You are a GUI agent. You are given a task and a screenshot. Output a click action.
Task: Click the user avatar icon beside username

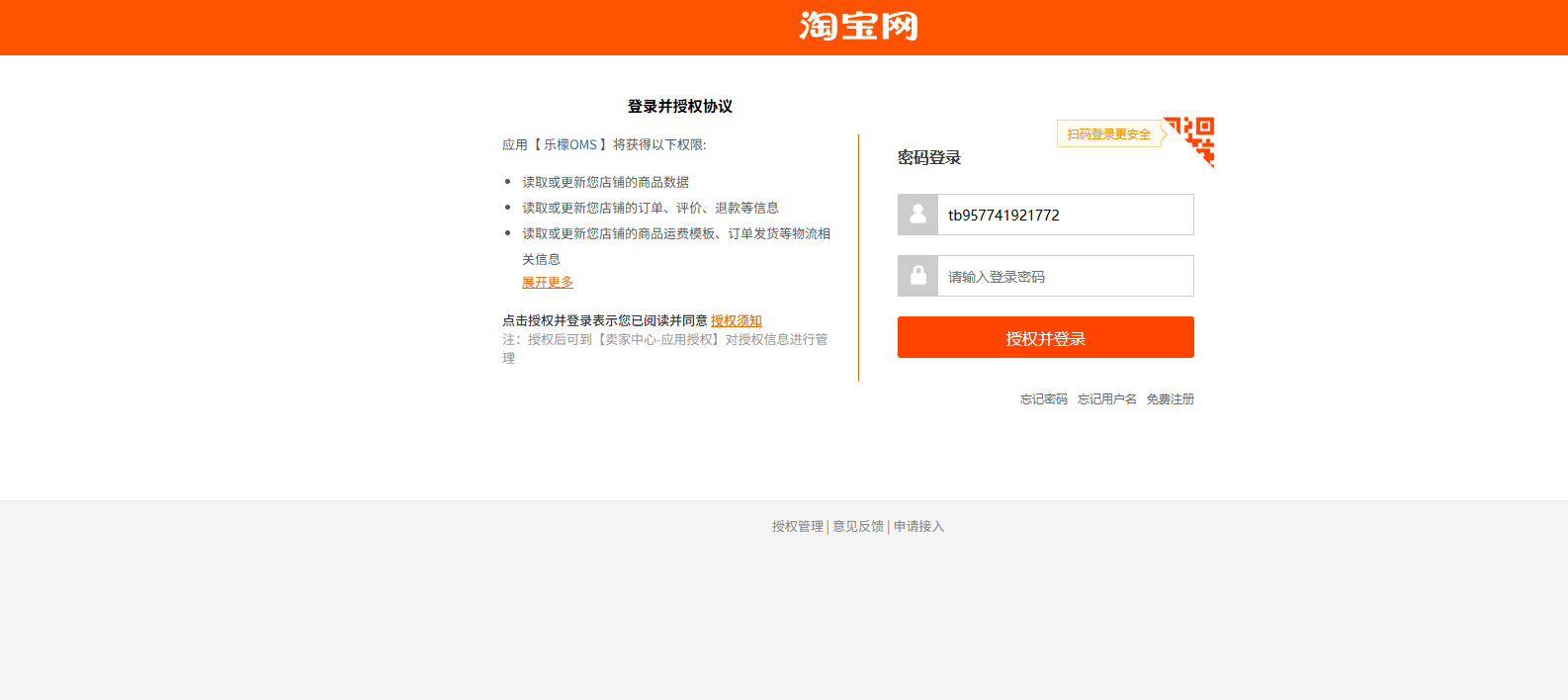[917, 215]
